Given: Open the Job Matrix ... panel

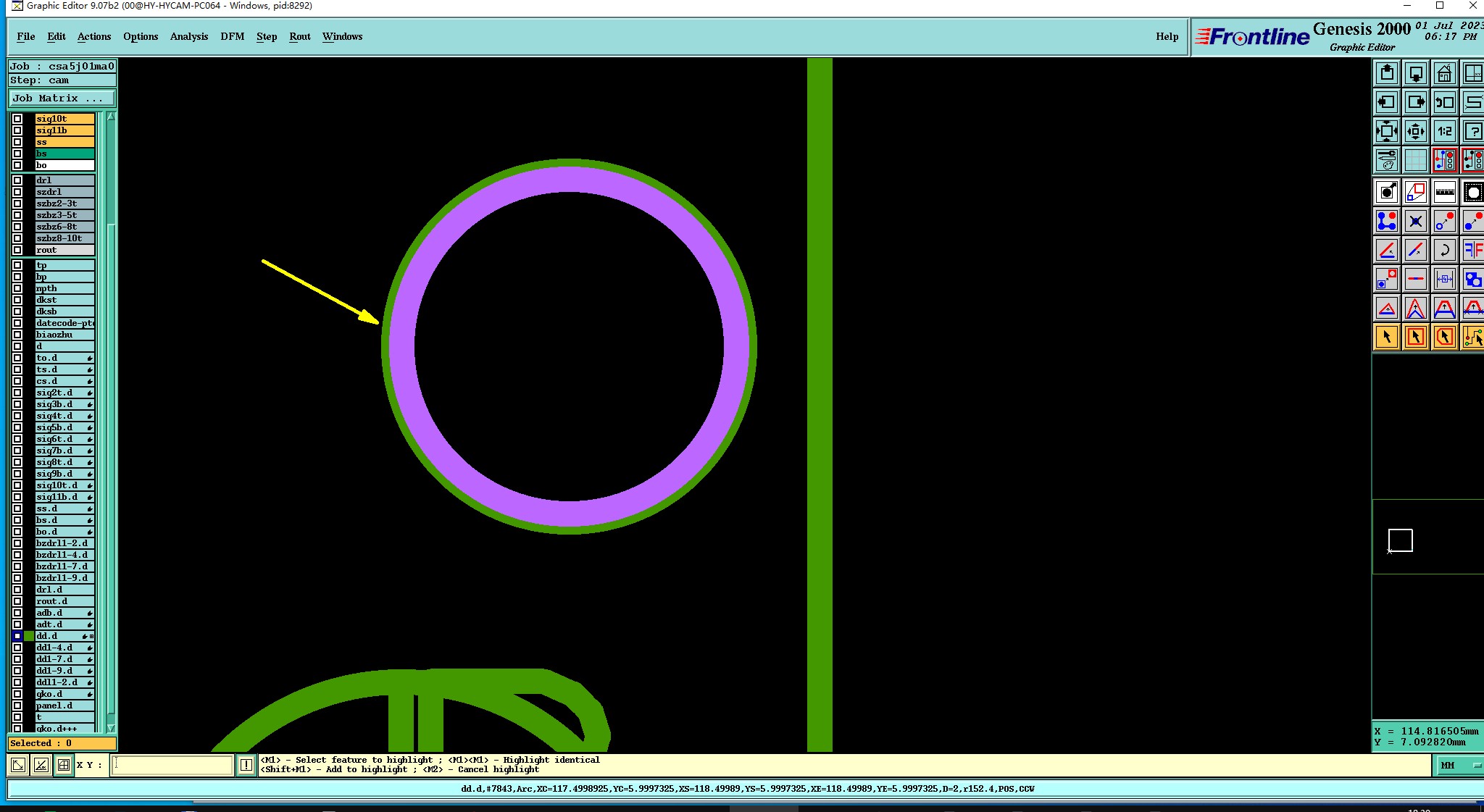Looking at the screenshot, I should tap(62, 99).
